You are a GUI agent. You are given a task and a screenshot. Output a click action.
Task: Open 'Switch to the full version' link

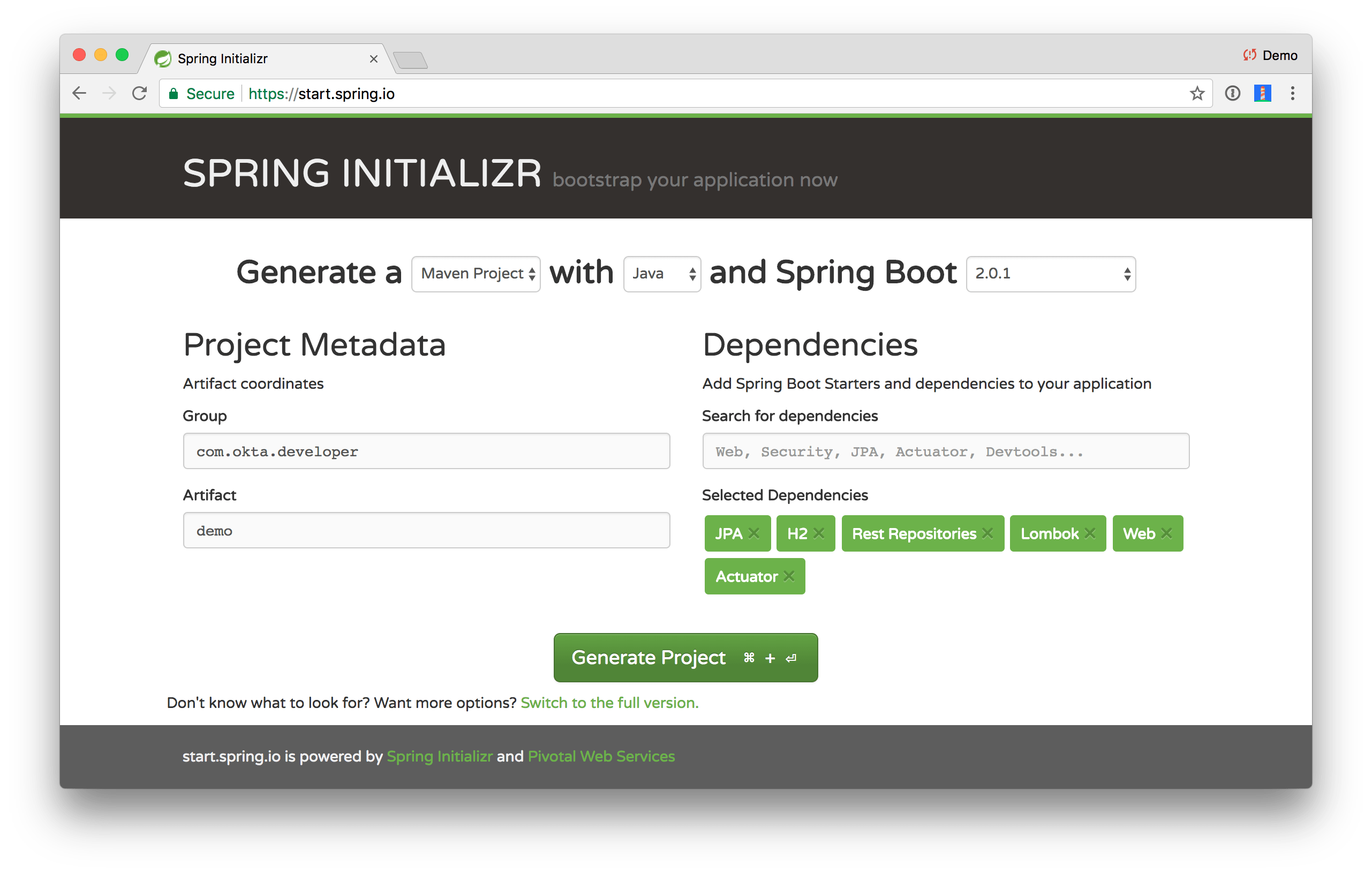pyautogui.click(x=609, y=703)
